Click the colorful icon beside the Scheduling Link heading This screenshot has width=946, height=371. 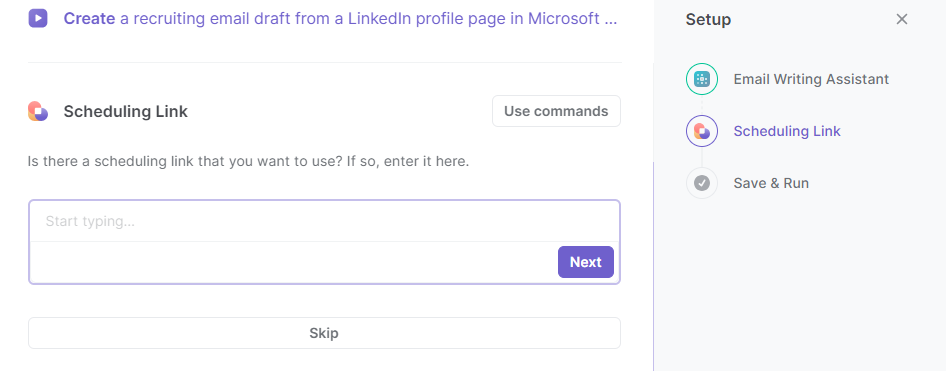pos(38,112)
